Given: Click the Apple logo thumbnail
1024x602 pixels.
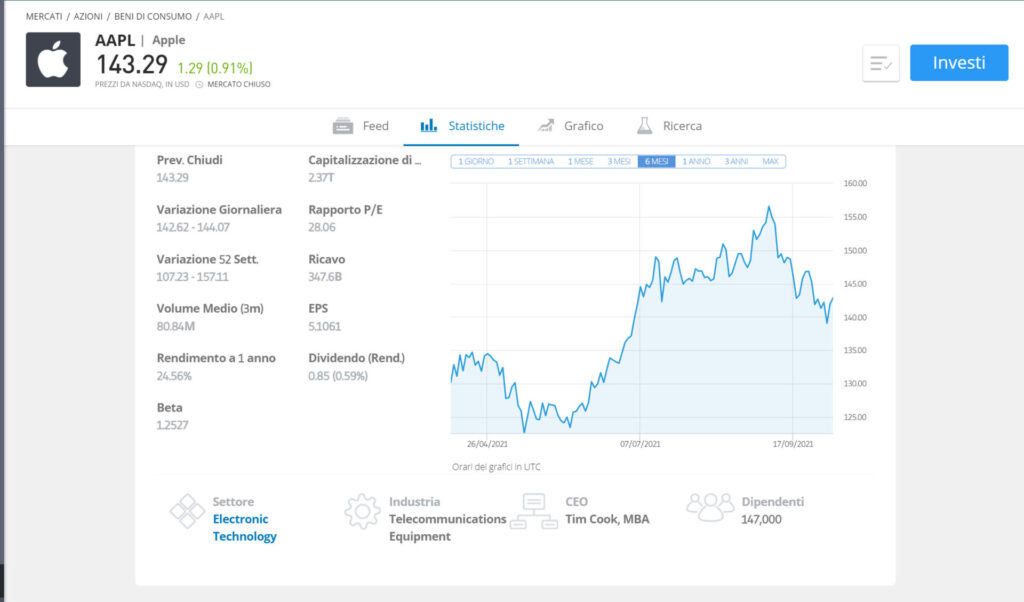Looking at the screenshot, I should 53,59.
